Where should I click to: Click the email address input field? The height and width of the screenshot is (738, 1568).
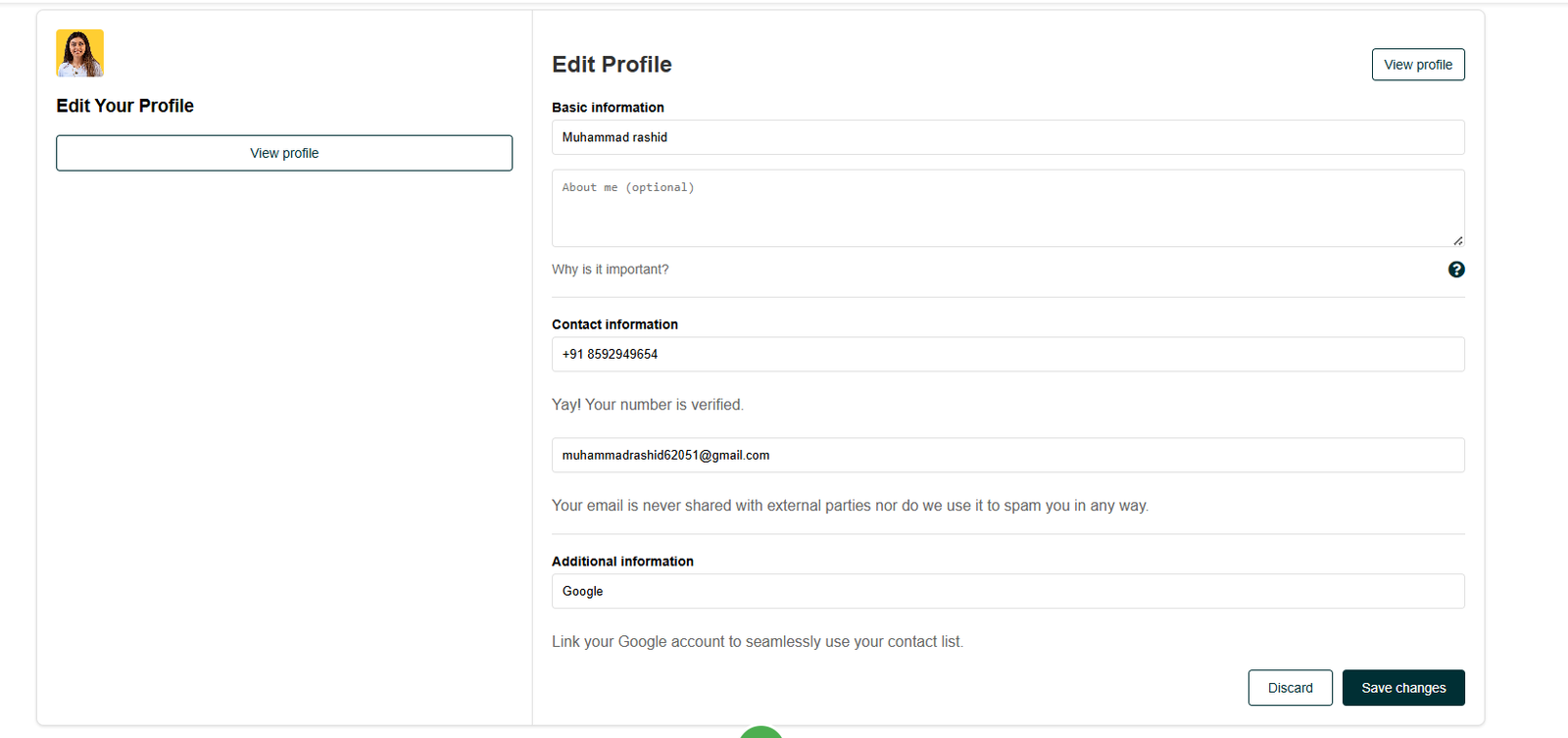click(x=1007, y=455)
